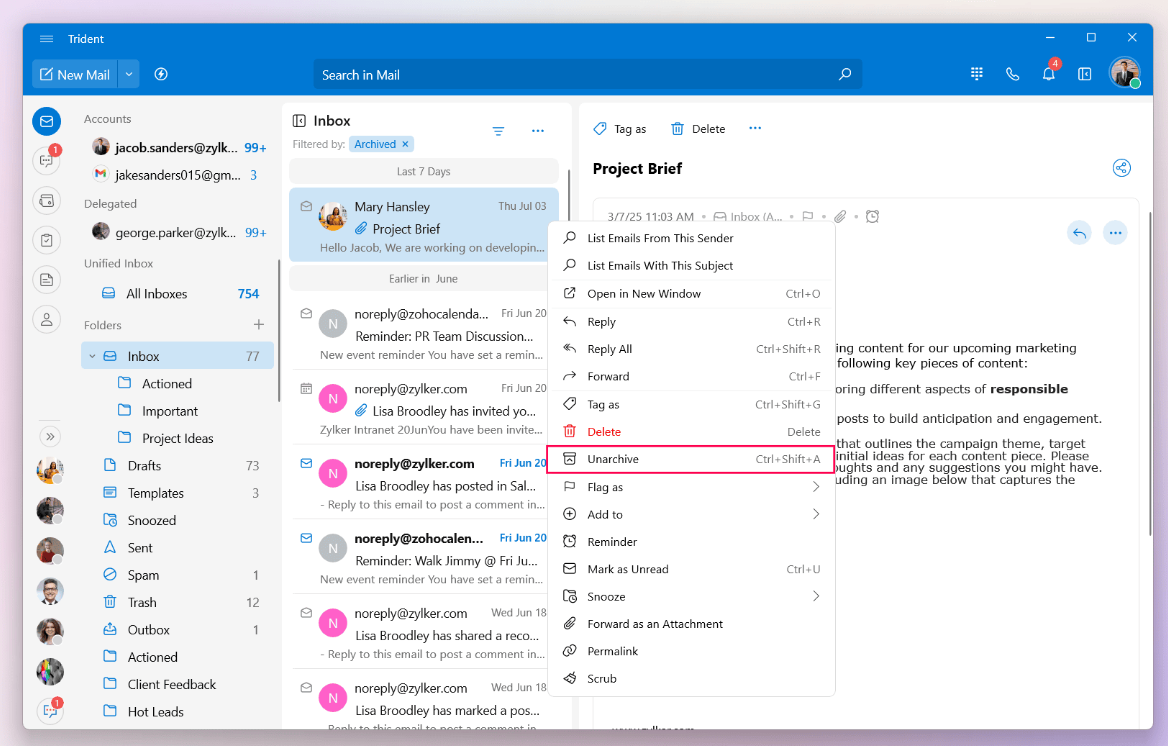Image resolution: width=1168 pixels, height=746 pixels.
Task: Choose Forward as an Attachment
Action: click(691, 625)
